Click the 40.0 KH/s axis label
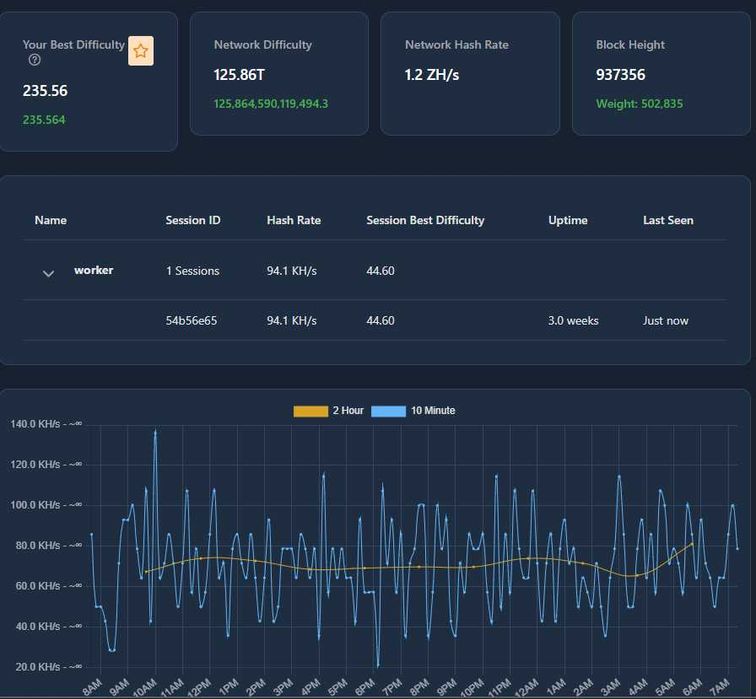 click(x=48, y=627)
